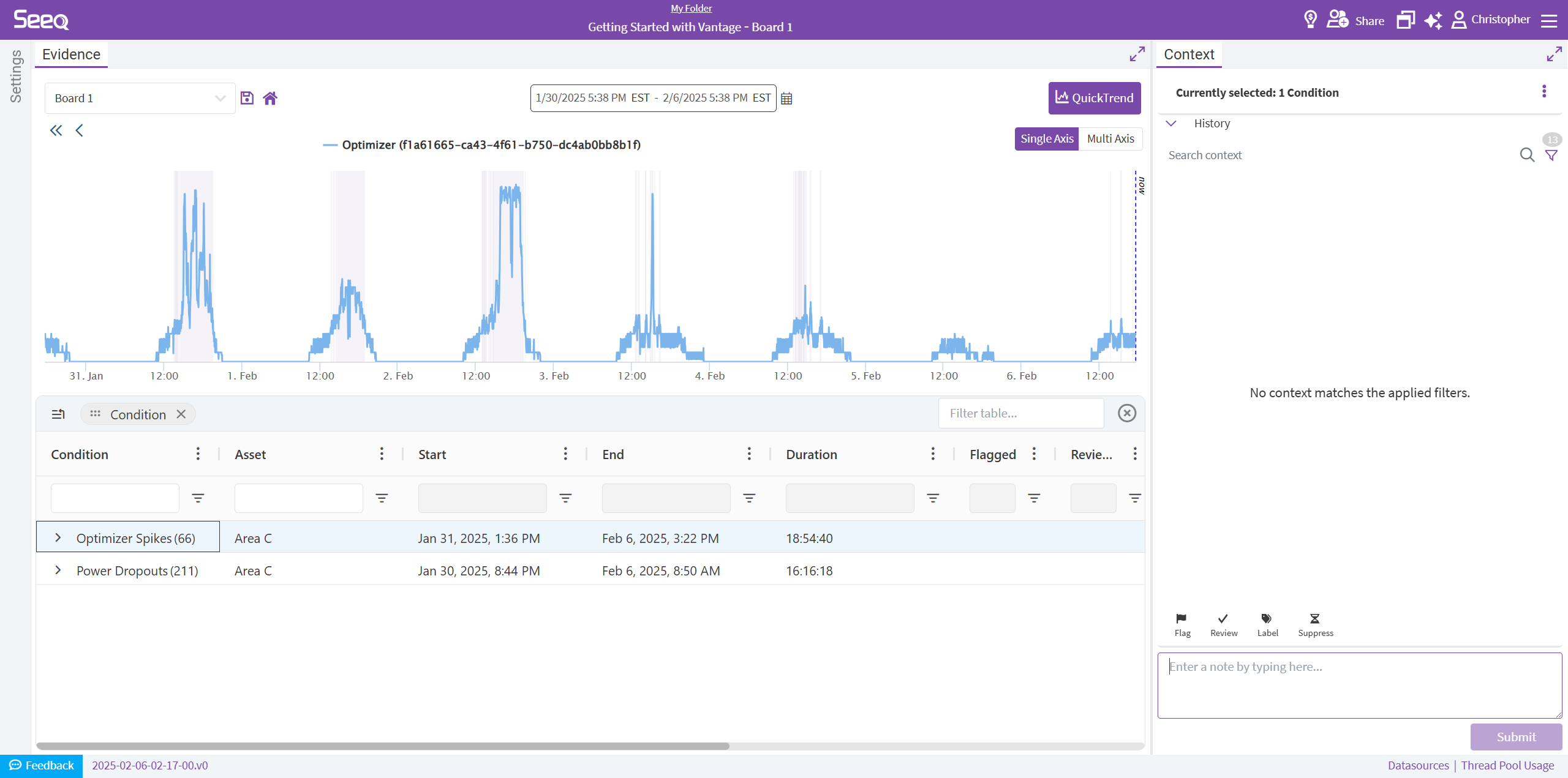The width and height of the screenshot is (1568, 778).
Task: Open the context filter funnel icon
Action: tap(1551, 155)
